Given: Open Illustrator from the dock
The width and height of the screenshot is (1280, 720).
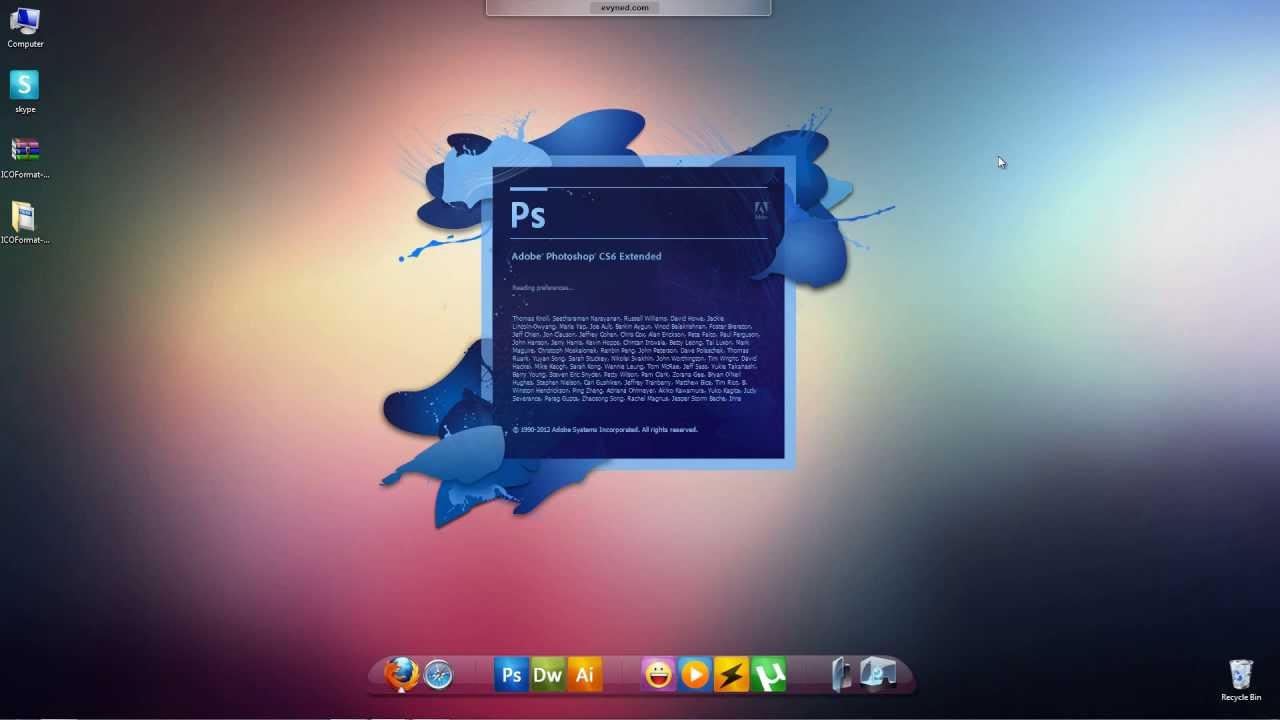Looking at the screenshot, I should tap(584, 675).
